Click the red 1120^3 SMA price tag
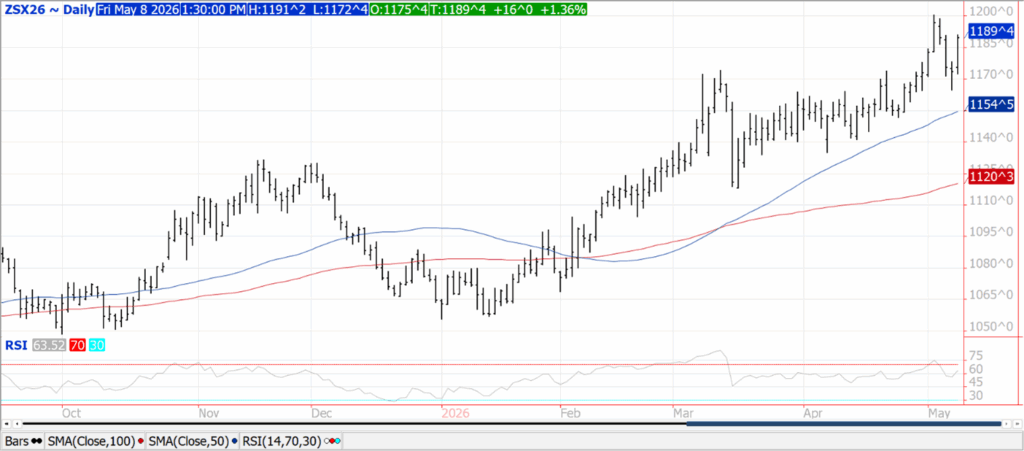This screenshot has height=451, width=1024. (x=991, y=176)
